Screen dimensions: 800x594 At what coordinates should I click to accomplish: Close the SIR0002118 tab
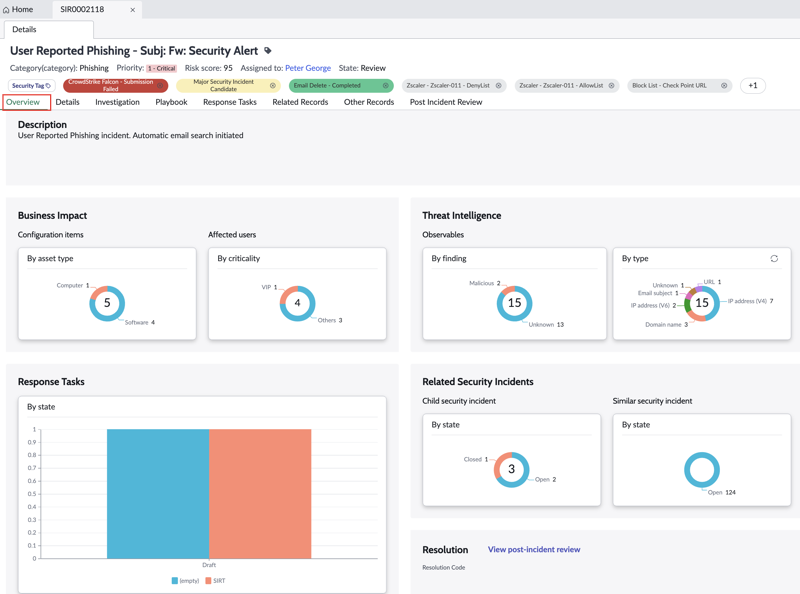click(133, 10)
